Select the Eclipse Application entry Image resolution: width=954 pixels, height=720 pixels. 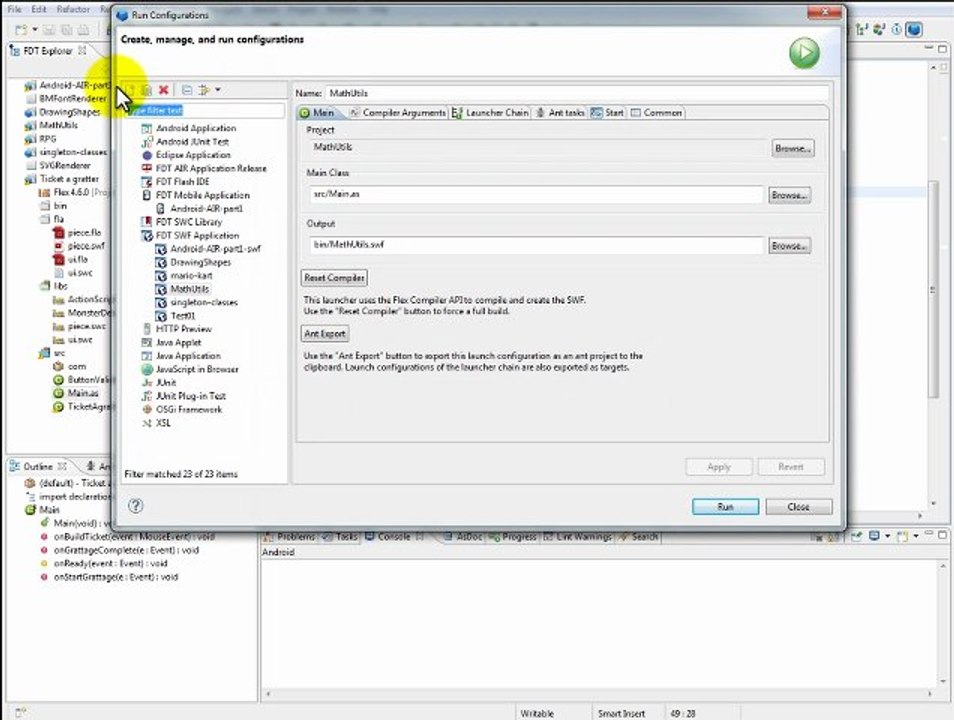193,155
